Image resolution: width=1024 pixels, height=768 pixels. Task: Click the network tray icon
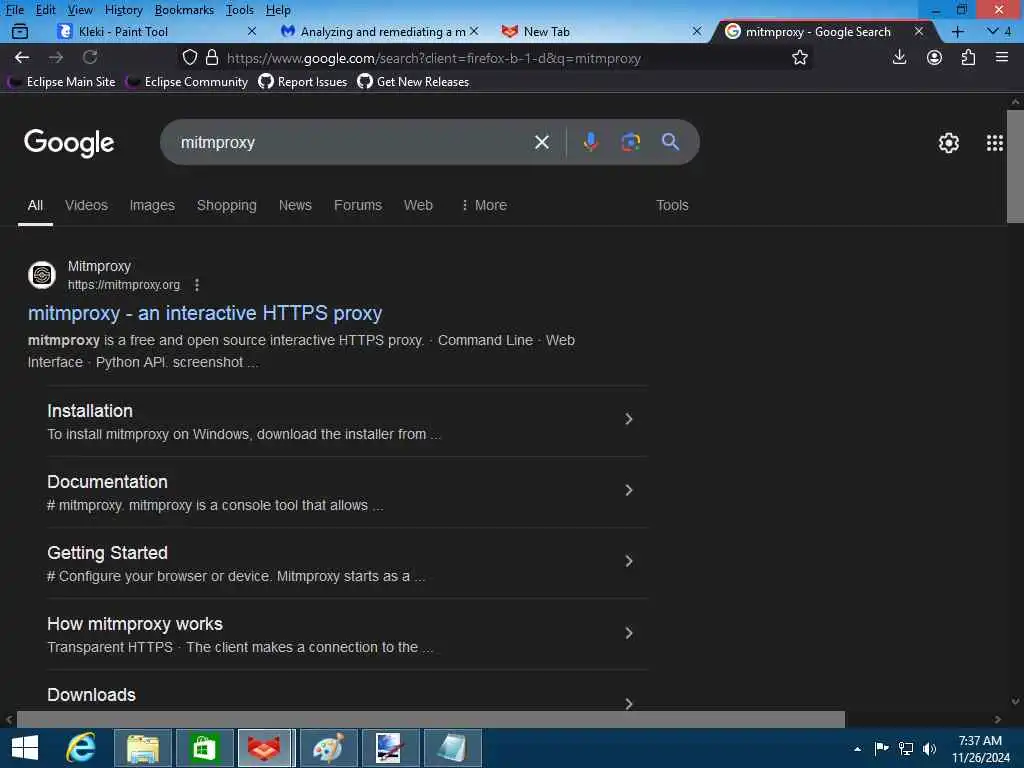(x=906, y=748)
